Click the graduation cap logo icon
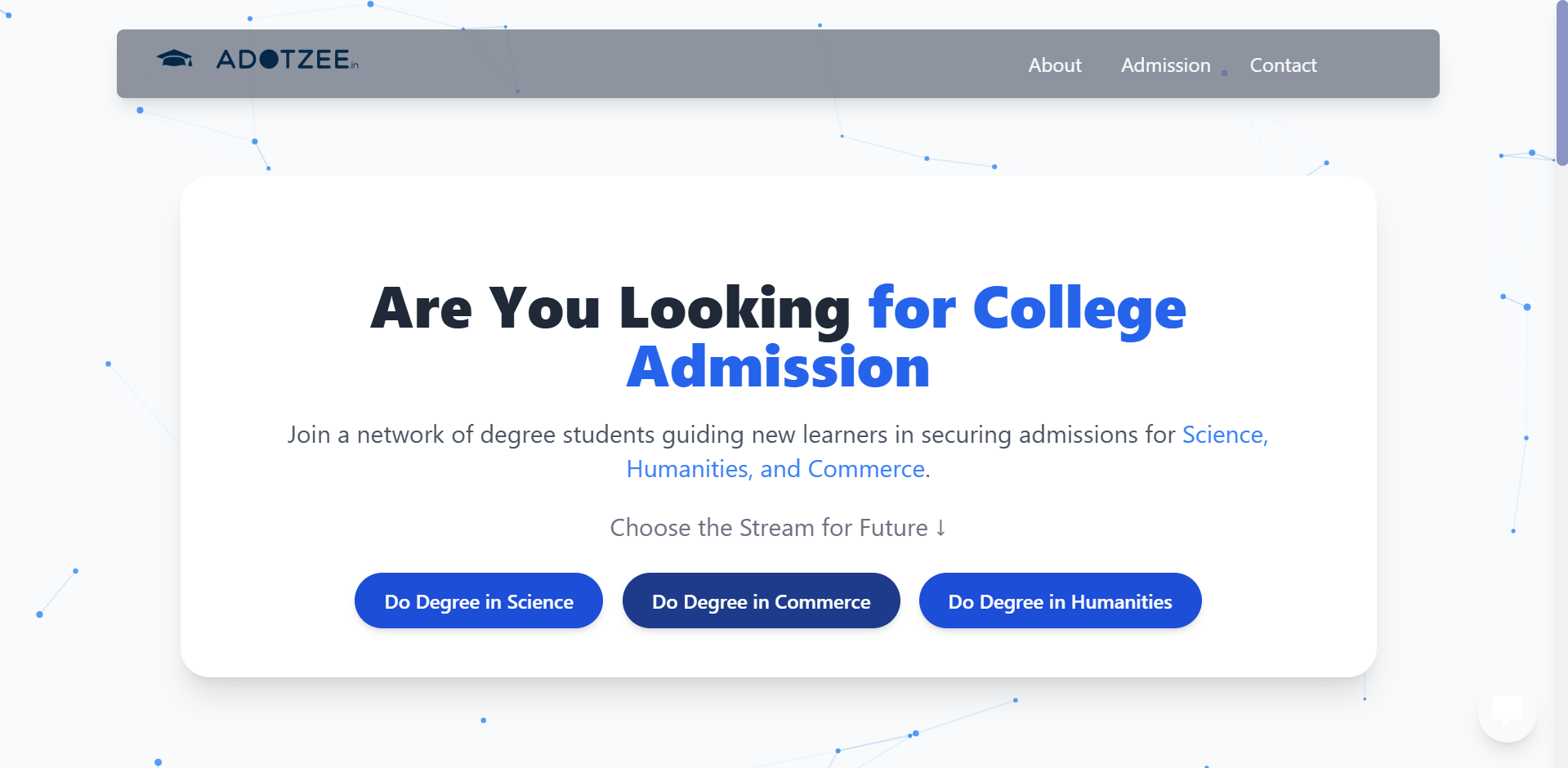This screenshot has height=768, width=1568. (174, 59)
